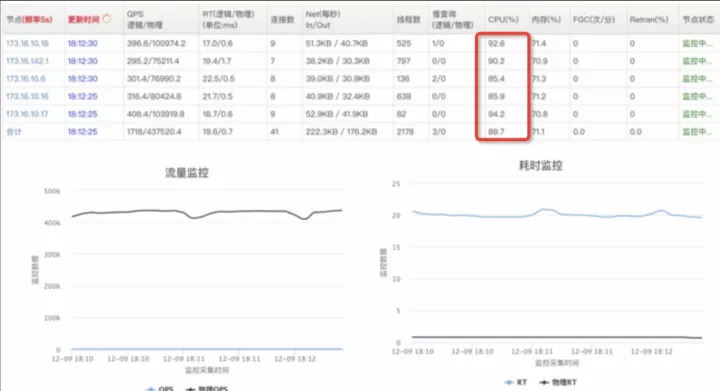Click the 耗时监控 chart title
Image resolution: width=720 pixels, height=391 pixels.
541,165
